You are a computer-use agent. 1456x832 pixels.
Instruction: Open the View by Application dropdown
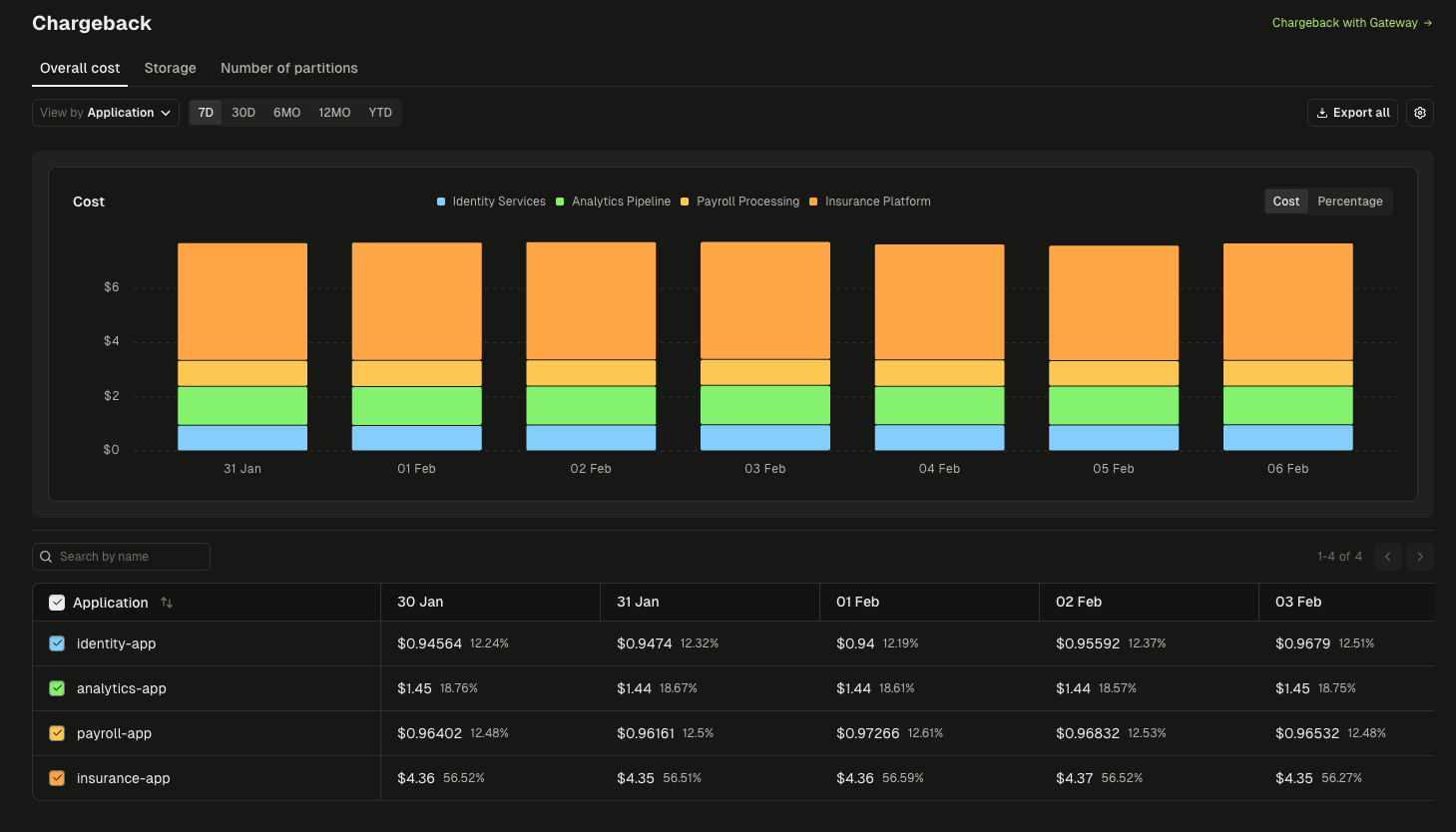(x=105, y=112)
